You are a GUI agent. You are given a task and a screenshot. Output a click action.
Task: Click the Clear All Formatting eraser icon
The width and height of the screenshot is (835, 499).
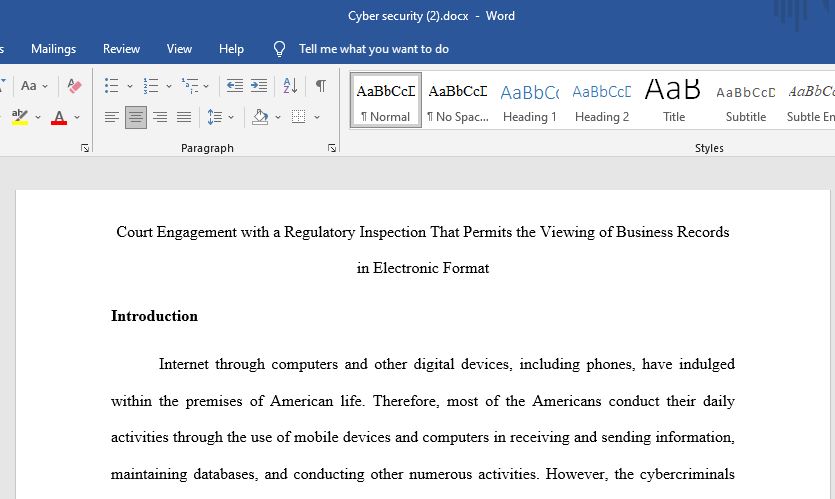click(x=75, y=85)
